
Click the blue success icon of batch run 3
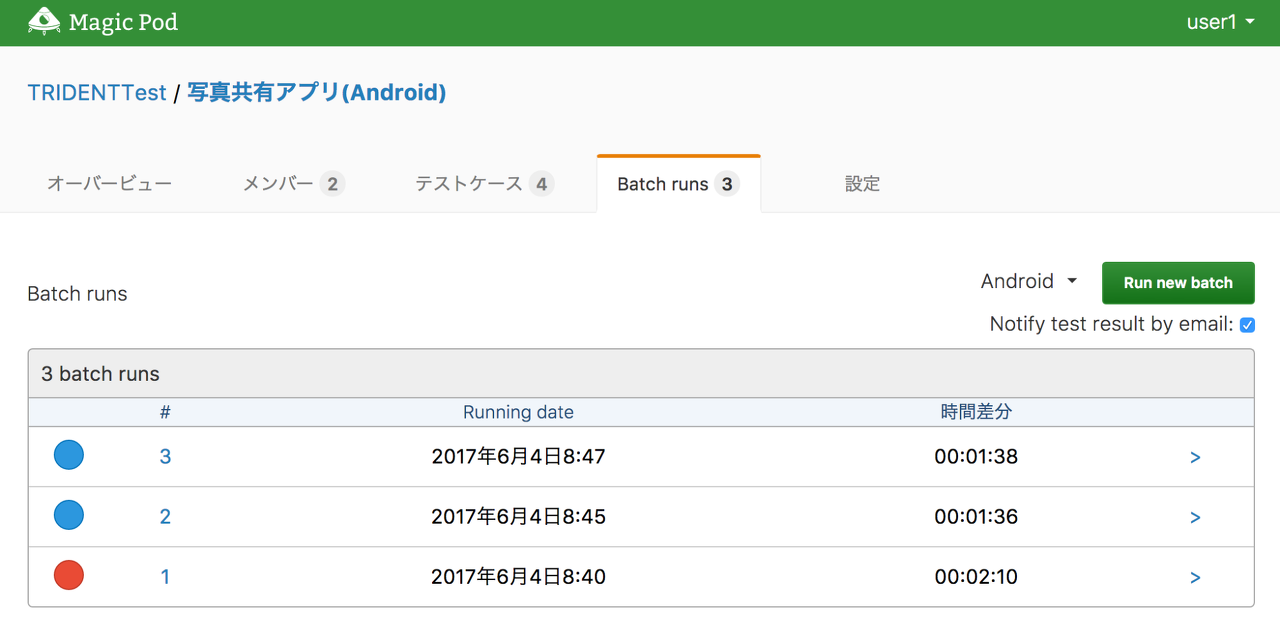(68, 455)
